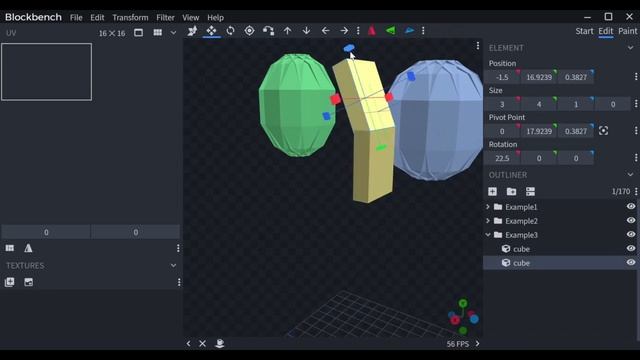Open the Transform menu
Screen dimensions: 640x360
(130, 18)
